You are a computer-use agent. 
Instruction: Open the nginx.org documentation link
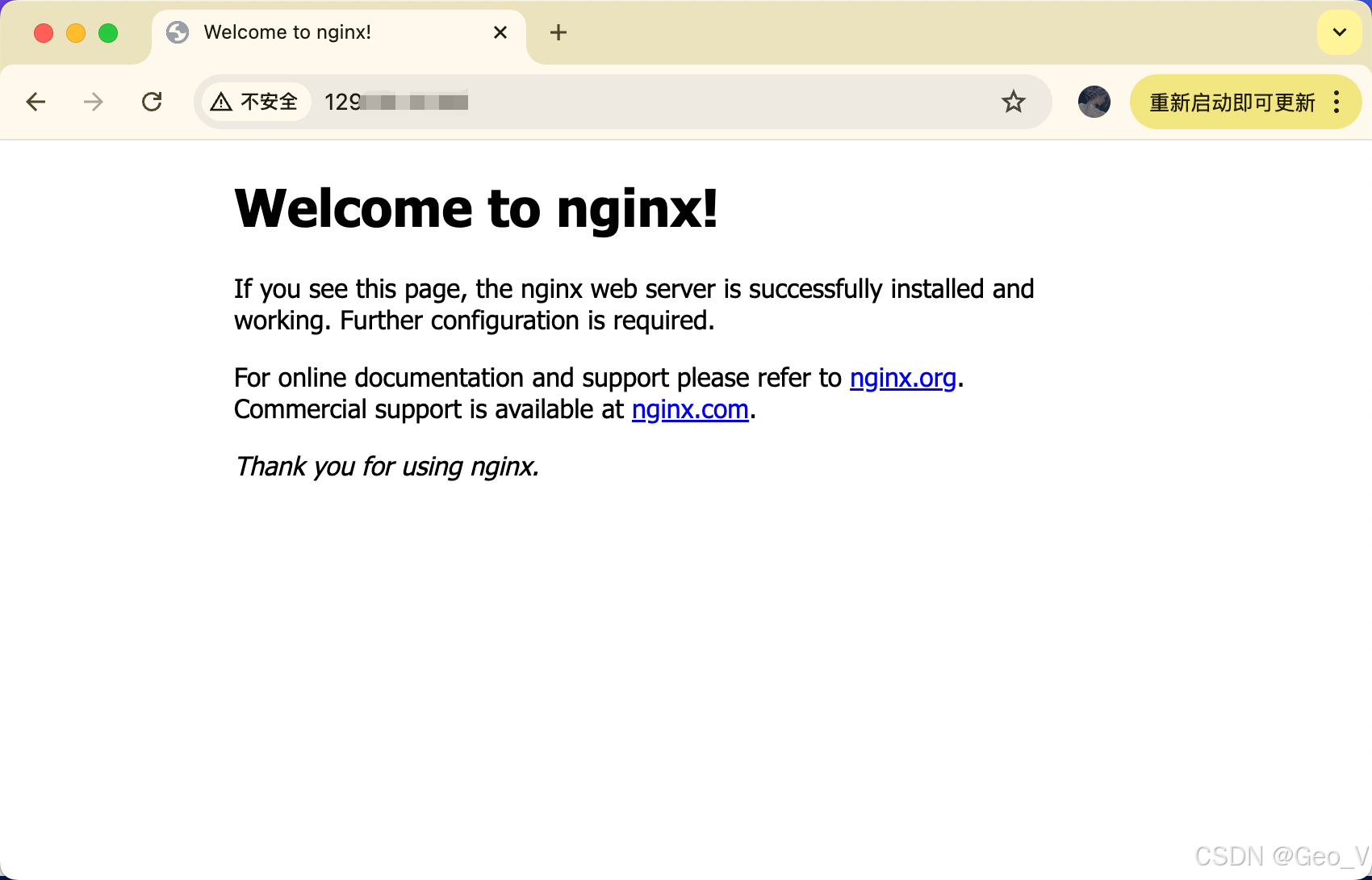click(x=903, y=378)
